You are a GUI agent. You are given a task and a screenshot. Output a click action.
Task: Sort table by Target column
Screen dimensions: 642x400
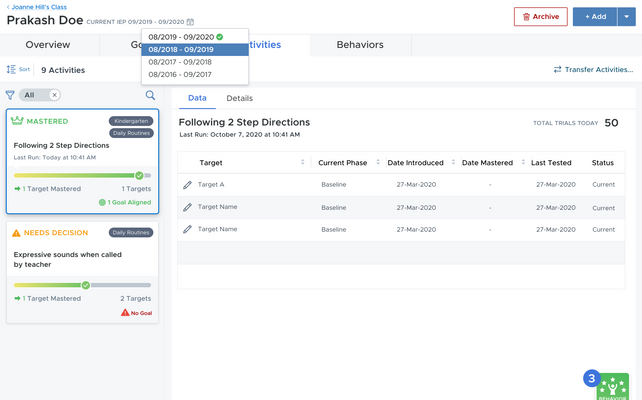[302, 162]
